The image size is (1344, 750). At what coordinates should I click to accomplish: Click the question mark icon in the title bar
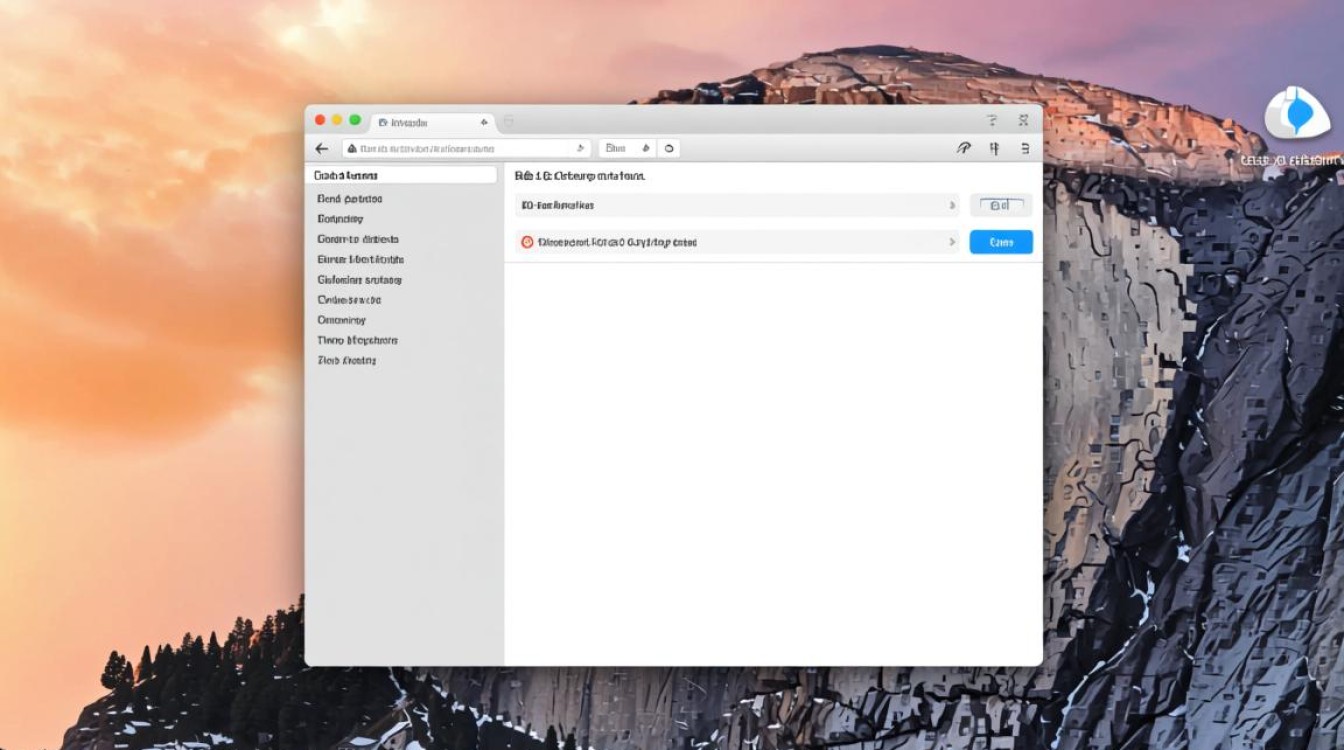coord(992,120)
